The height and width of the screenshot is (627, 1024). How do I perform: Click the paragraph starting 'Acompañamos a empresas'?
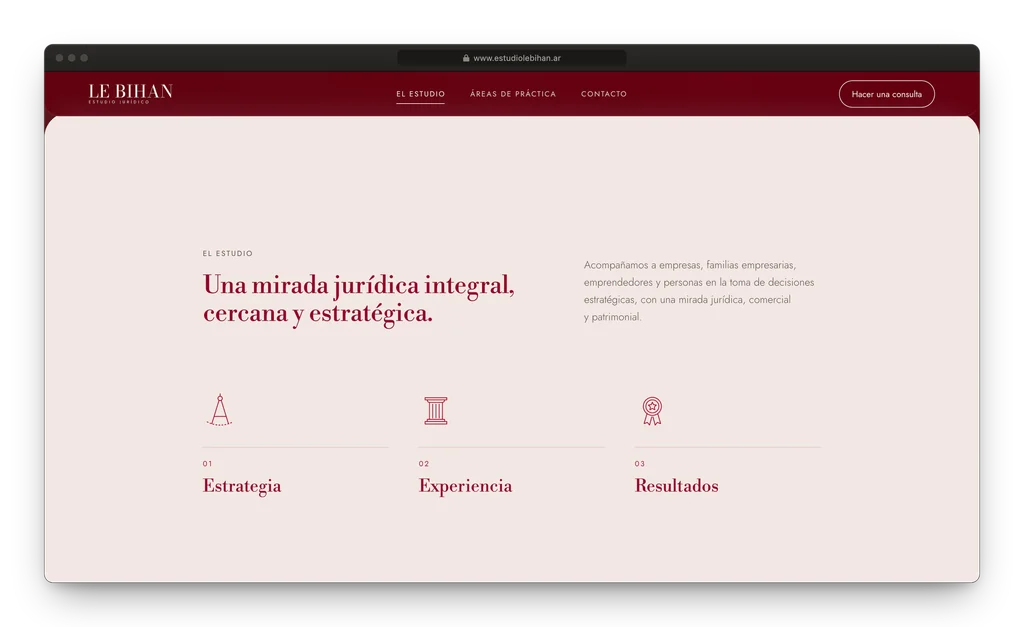699,291
